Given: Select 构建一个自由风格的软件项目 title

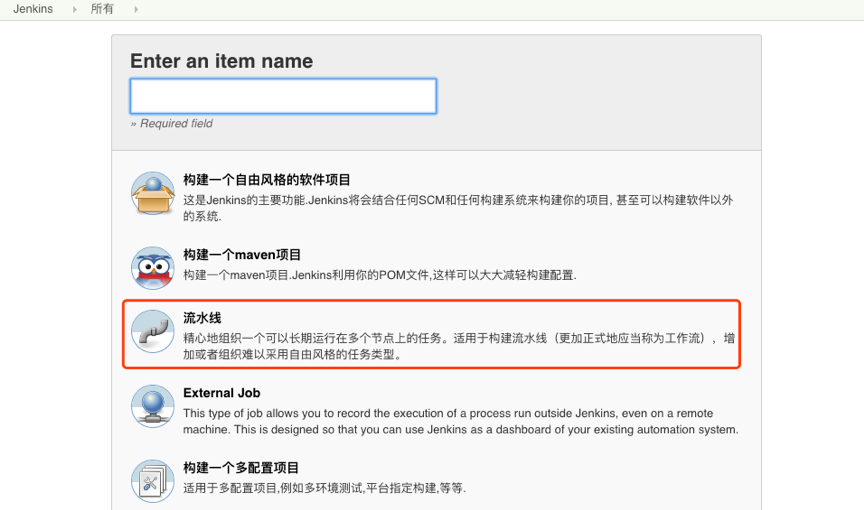Looking at the screenshot, I should tap(267, 180).
